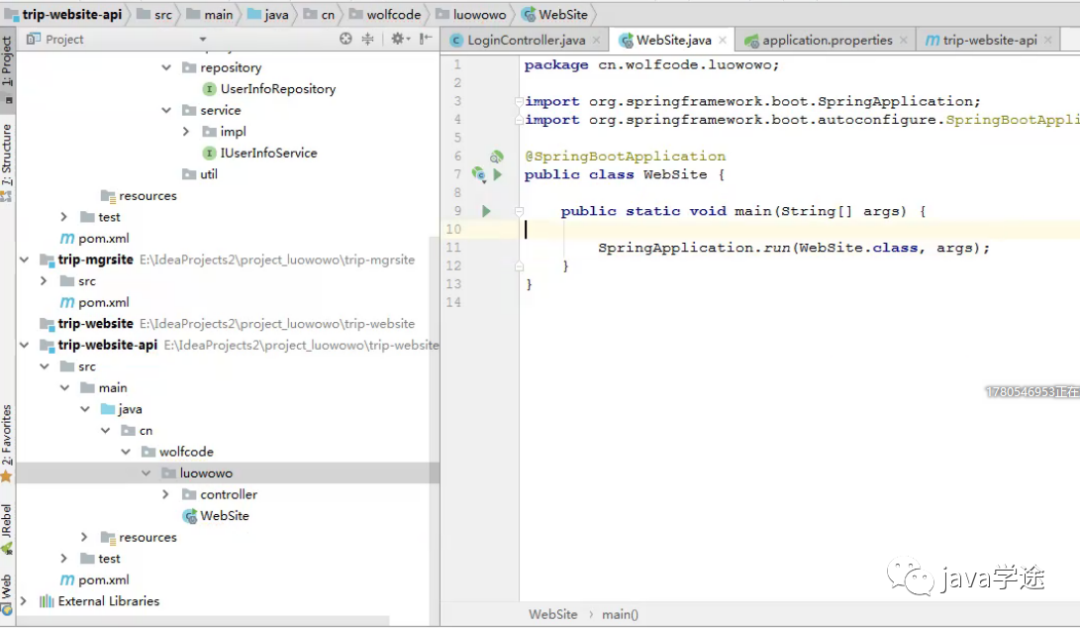Image resolution: width=1080 pixels, height=628 pixels.
Task: Expand the impl folder under service
Action: (187, 132)
